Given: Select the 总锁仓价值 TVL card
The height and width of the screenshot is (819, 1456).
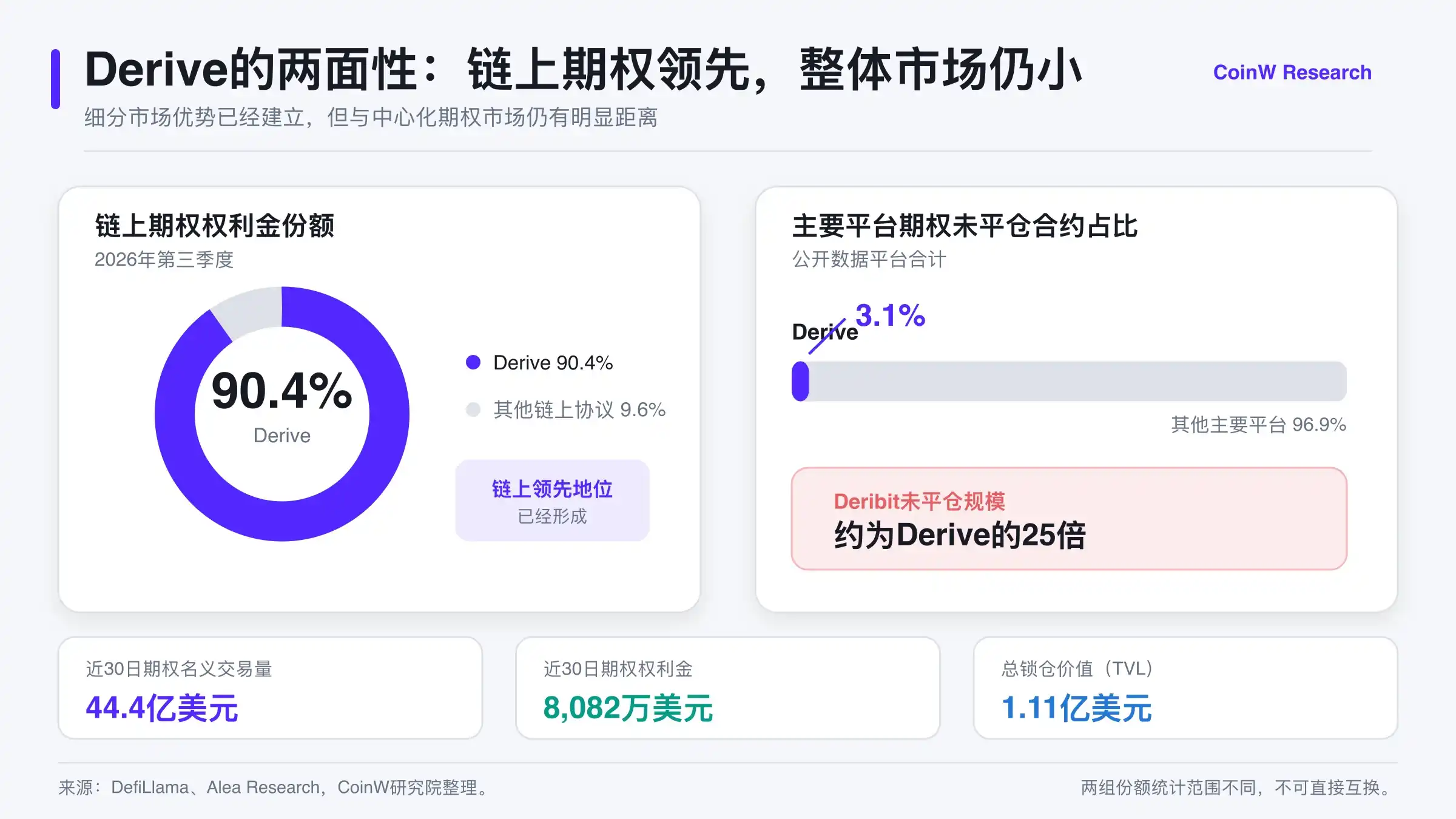Looking at the screenshot, I should coord(1185,688).
